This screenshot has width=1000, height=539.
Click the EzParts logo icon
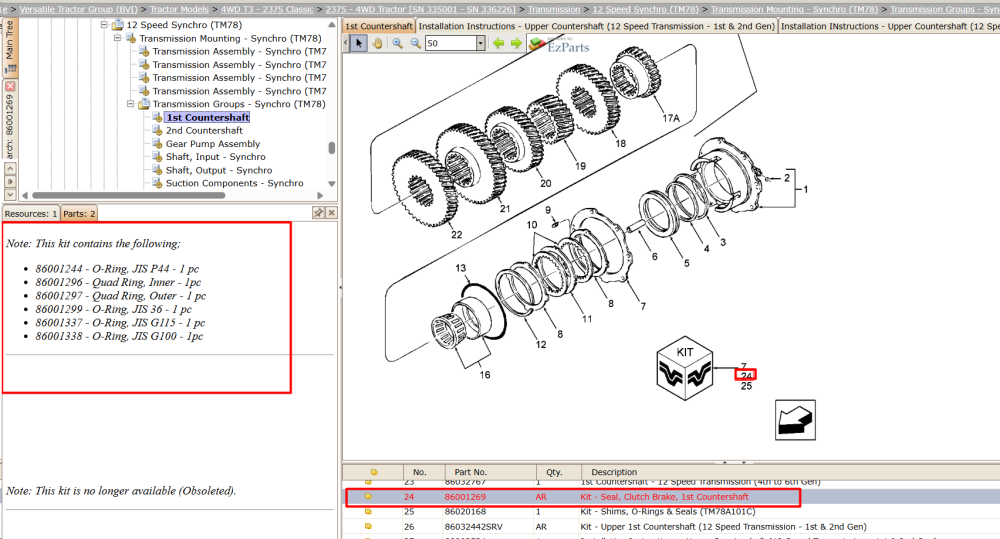point(537,43)
